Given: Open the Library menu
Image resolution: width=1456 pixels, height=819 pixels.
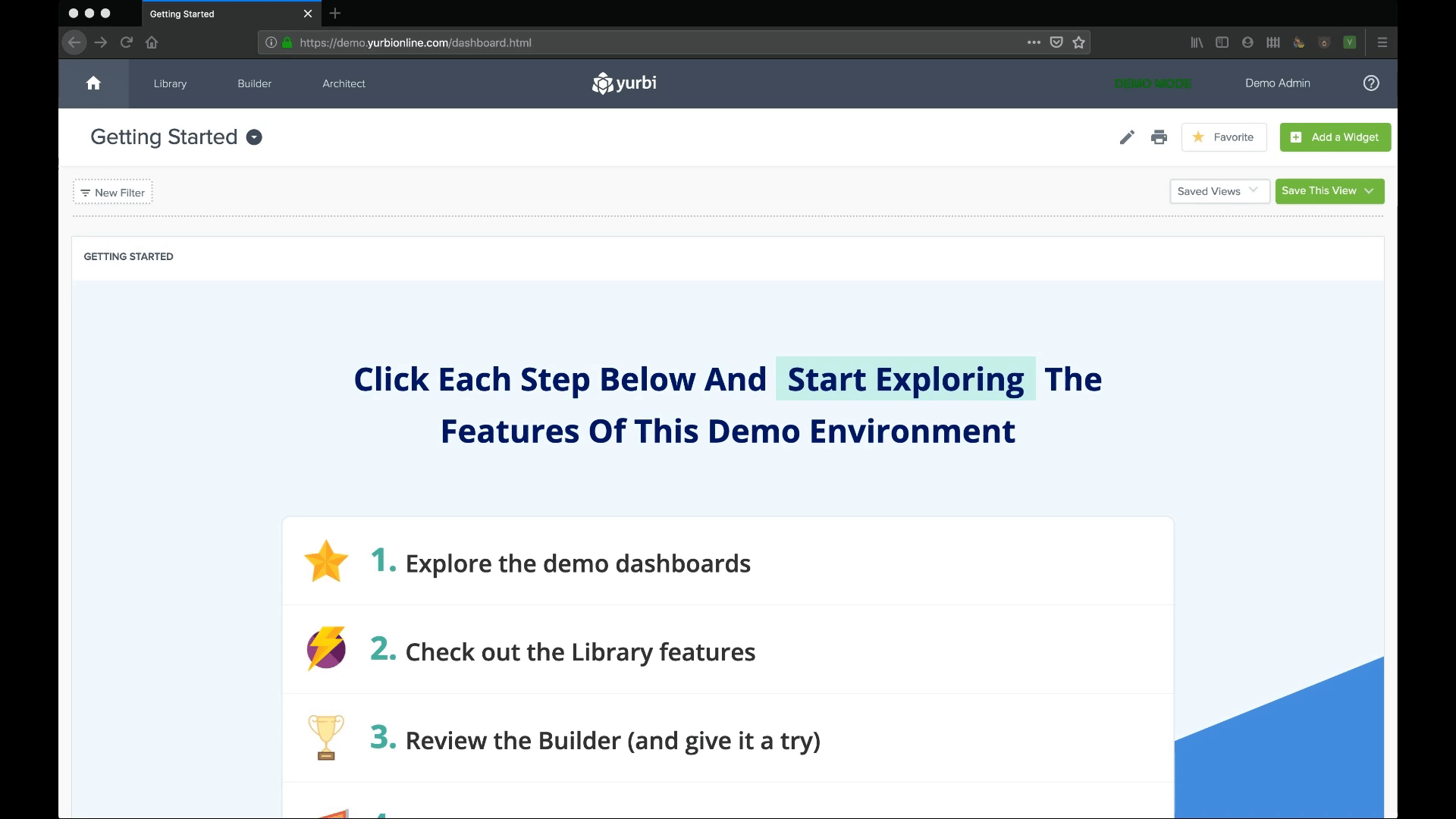Looking at the screenshot, I should point(170,83).
